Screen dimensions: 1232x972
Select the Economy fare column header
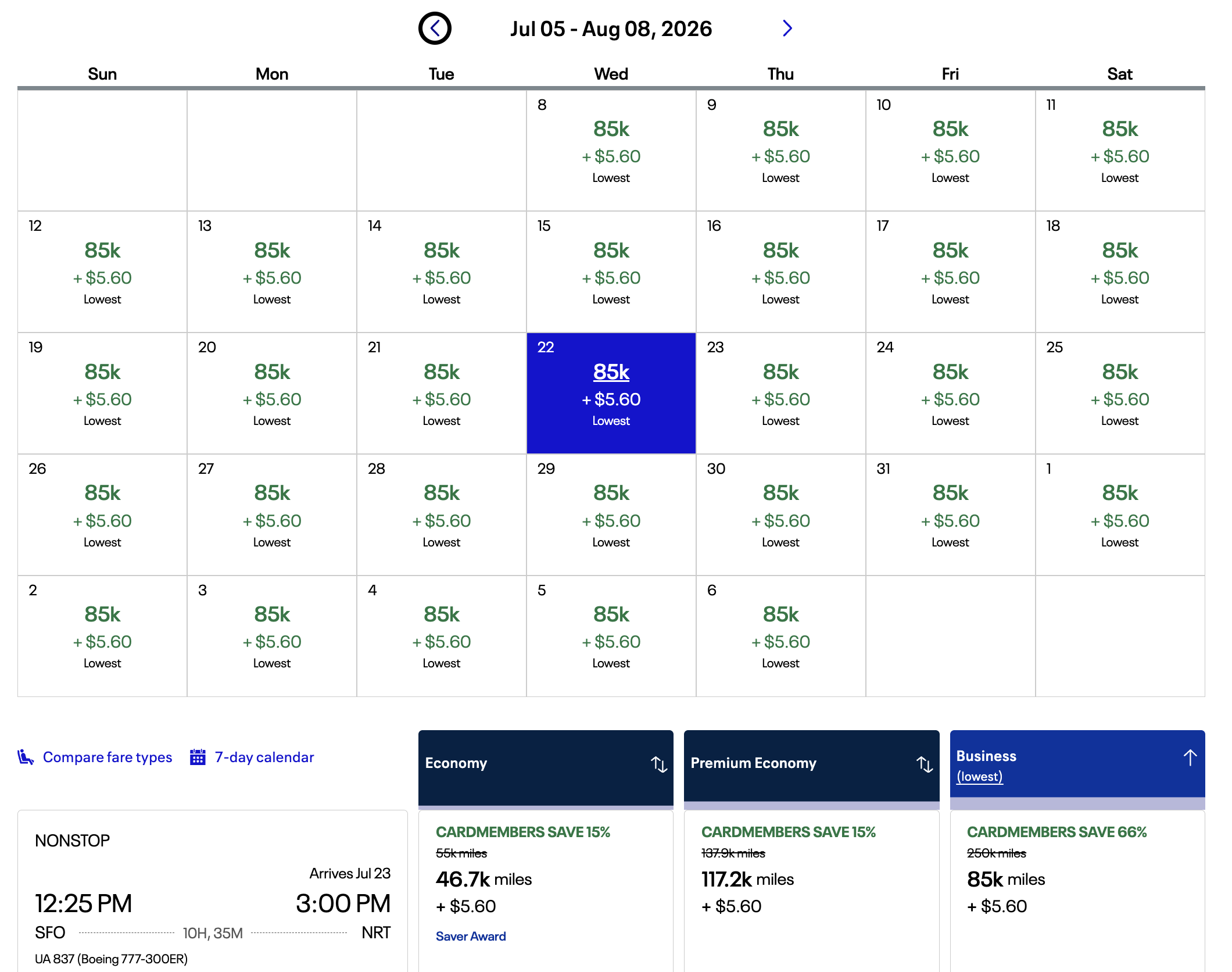click(546, 768)
